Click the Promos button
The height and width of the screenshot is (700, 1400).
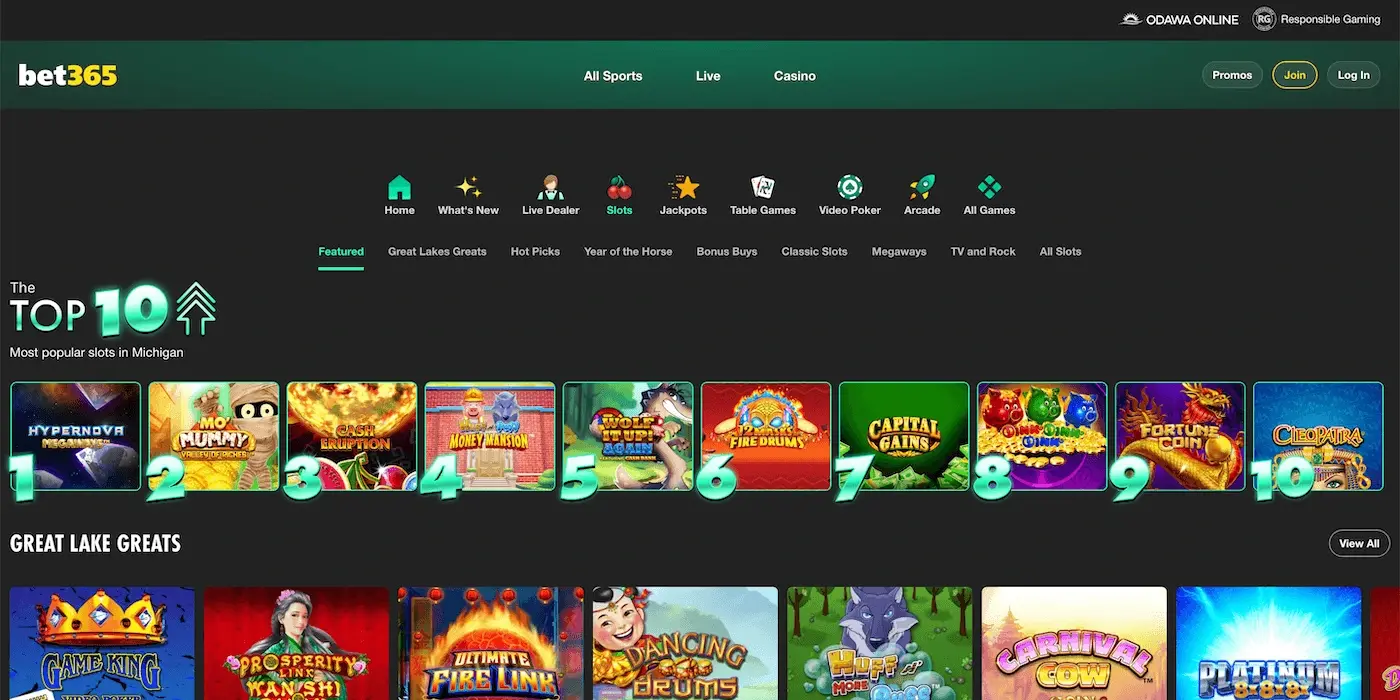coord(1232,75)
